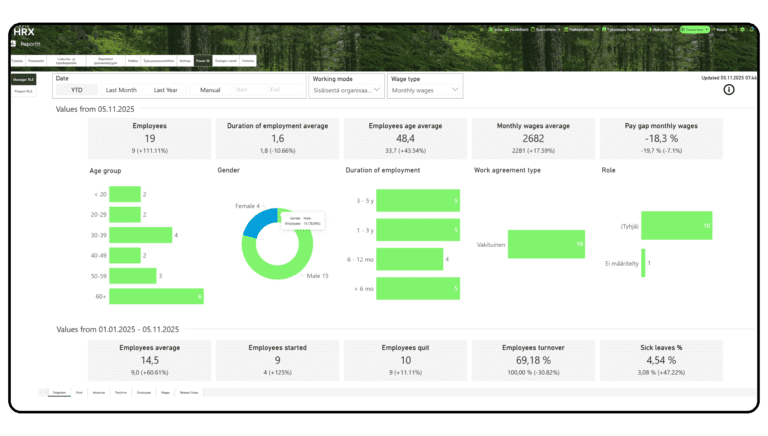The image size is (768, 436).
Task: Switch to the Absences tab at bottom
Action: [98, 392]
